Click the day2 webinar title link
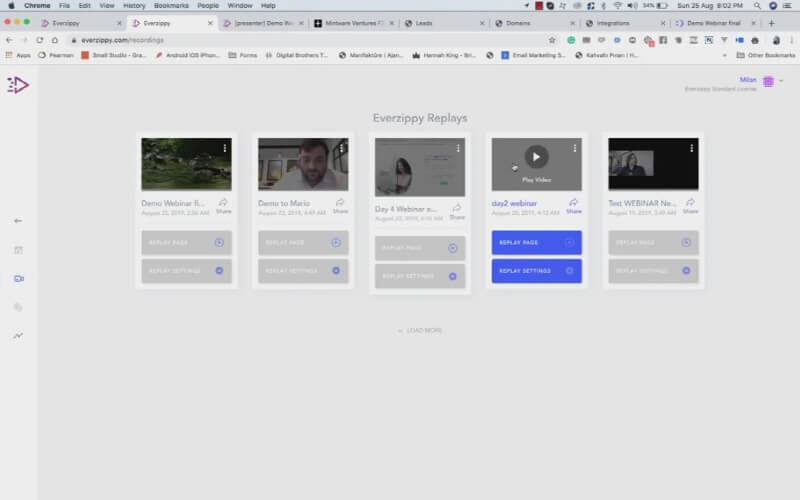The image size is (800, 500). tap(514, 203)
